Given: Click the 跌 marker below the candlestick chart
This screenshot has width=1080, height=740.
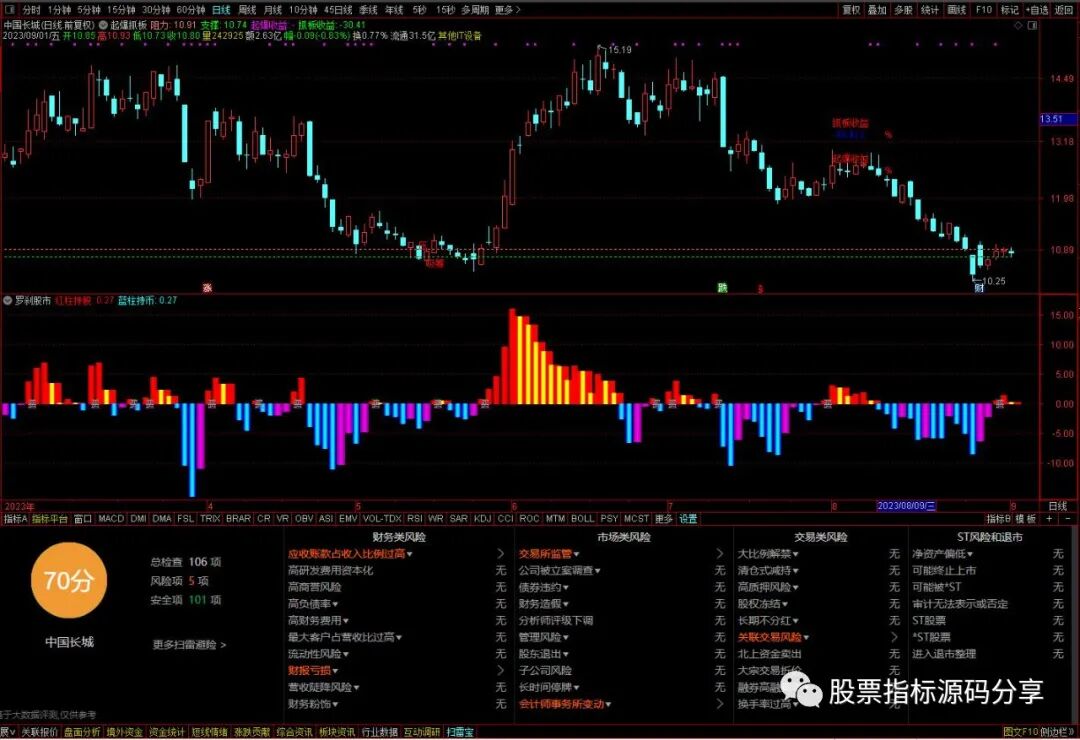Looking at the screenshot, I should pos(722,288).
